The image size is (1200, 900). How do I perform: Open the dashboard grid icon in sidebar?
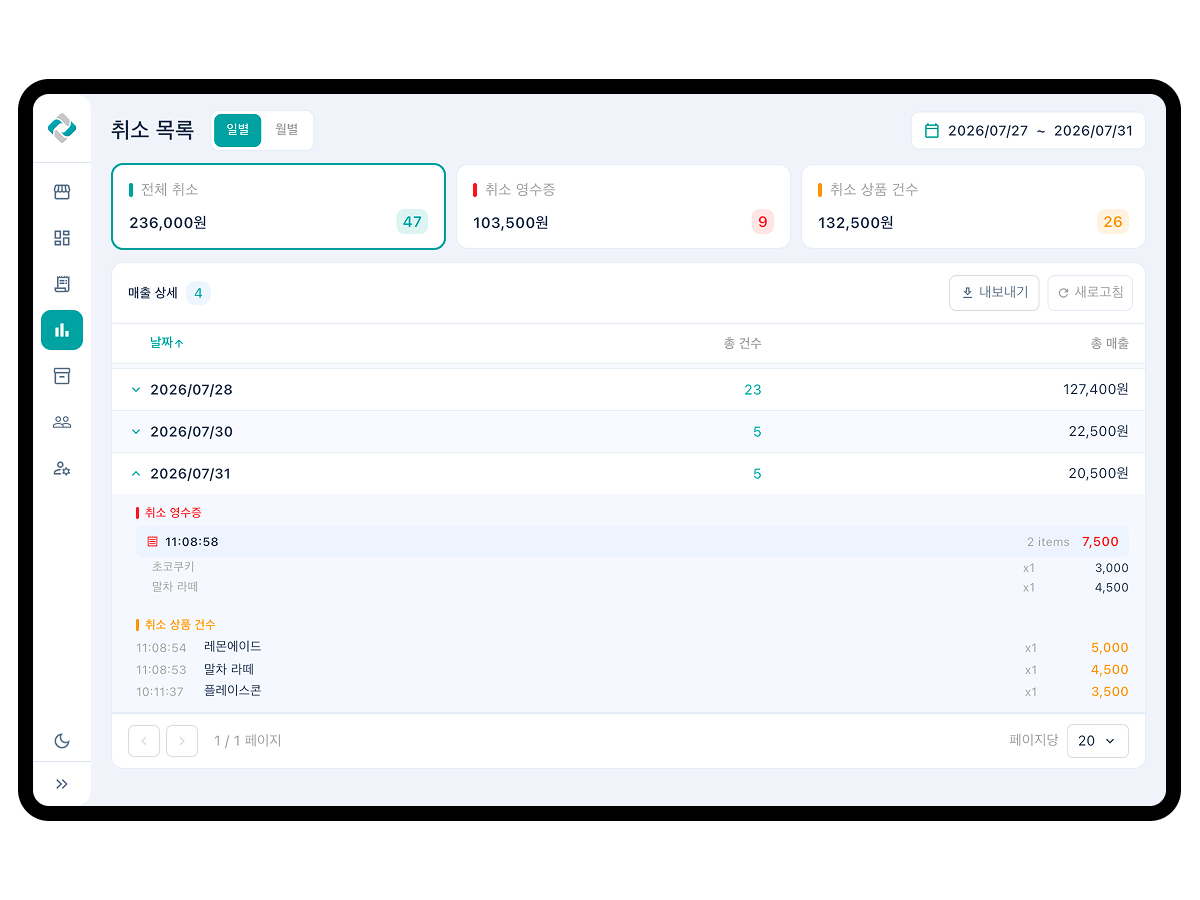pos(62,238)
